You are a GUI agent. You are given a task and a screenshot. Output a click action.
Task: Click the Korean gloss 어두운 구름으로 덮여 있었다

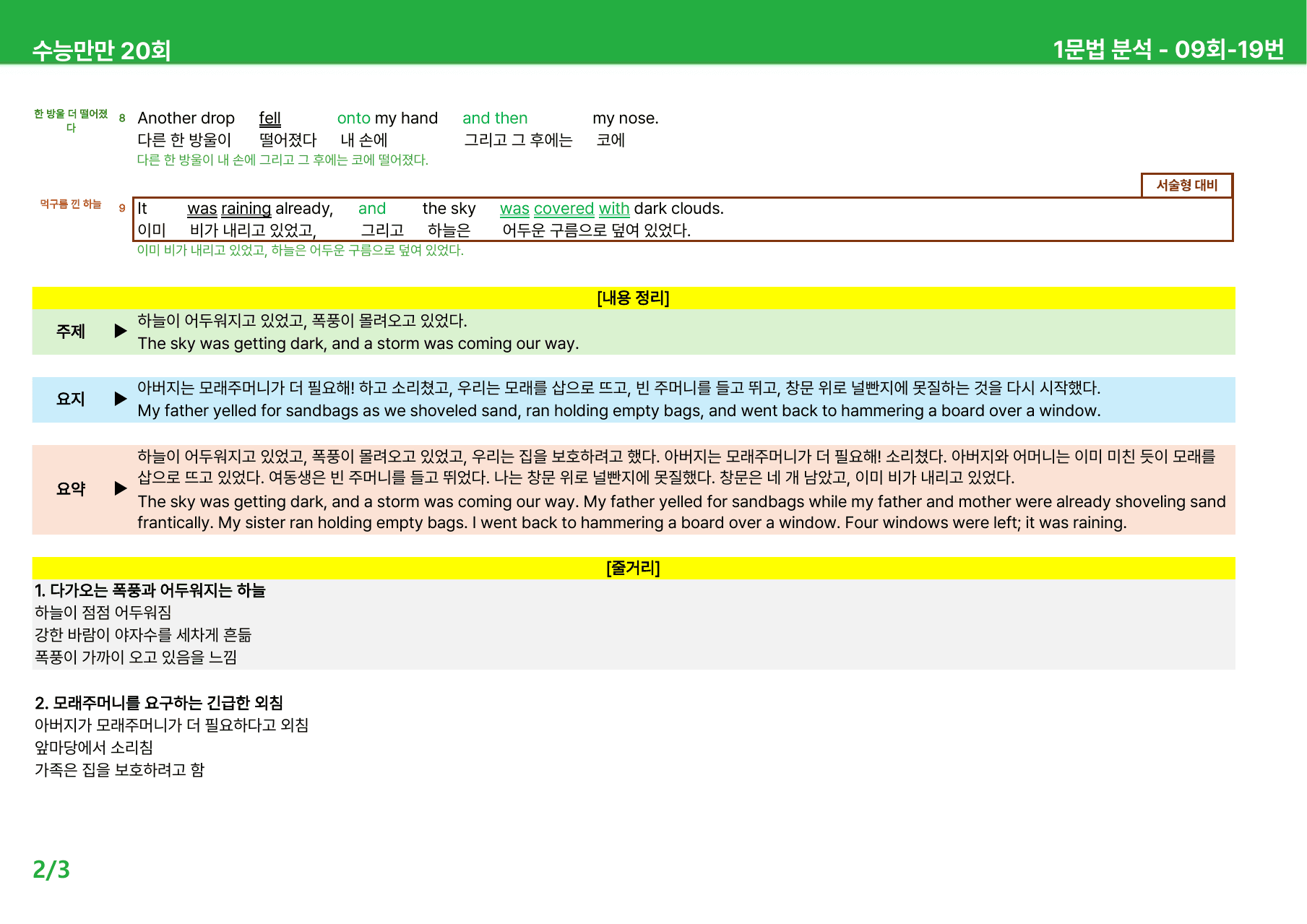coord(597,230)
